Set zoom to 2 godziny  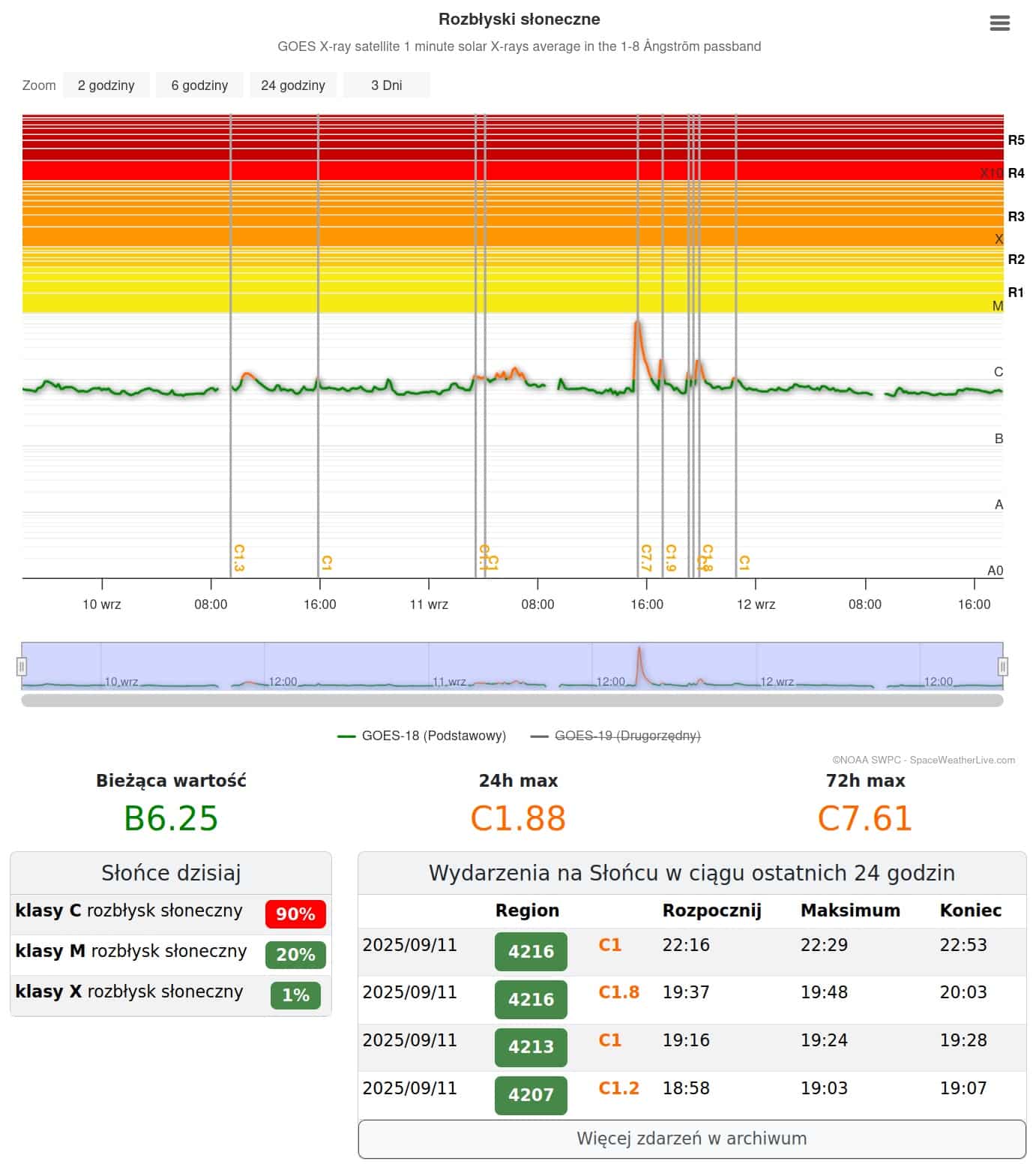coord(106,85)
